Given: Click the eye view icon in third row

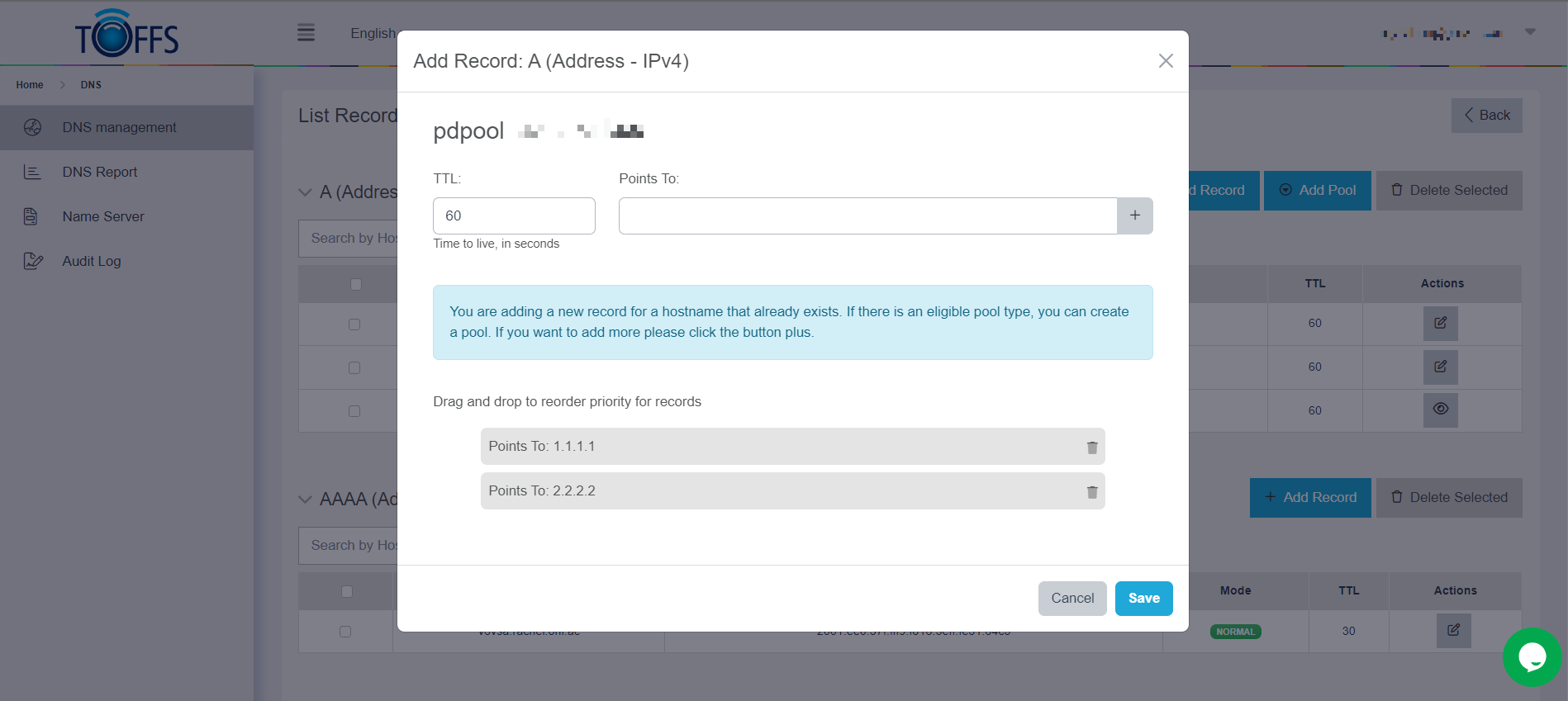Looking at the screenshot, I should click(x=1440, y=410).
